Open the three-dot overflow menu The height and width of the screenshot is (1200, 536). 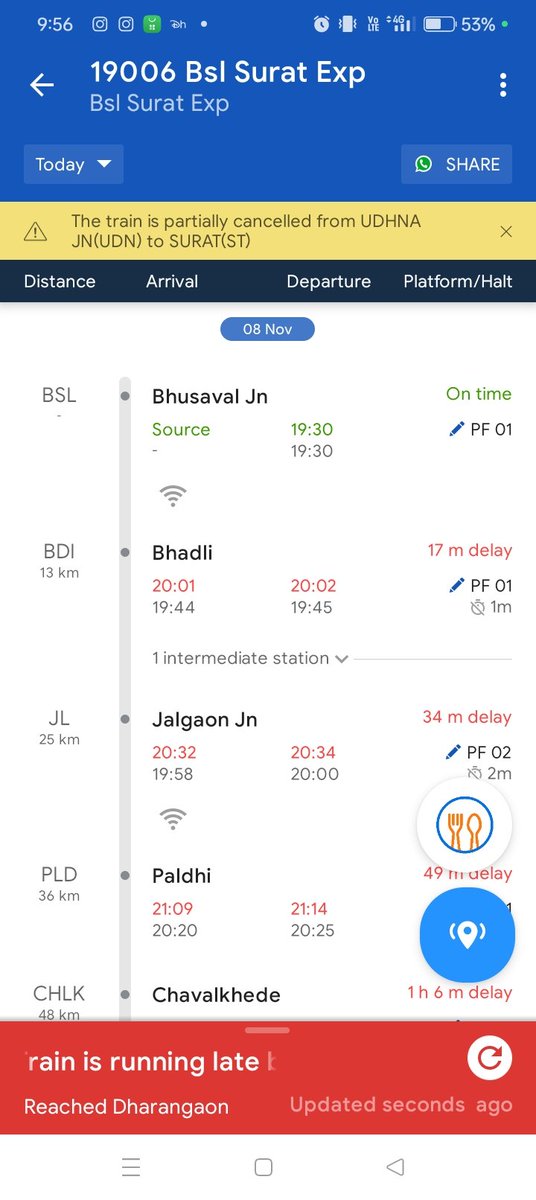click(503, 85)
